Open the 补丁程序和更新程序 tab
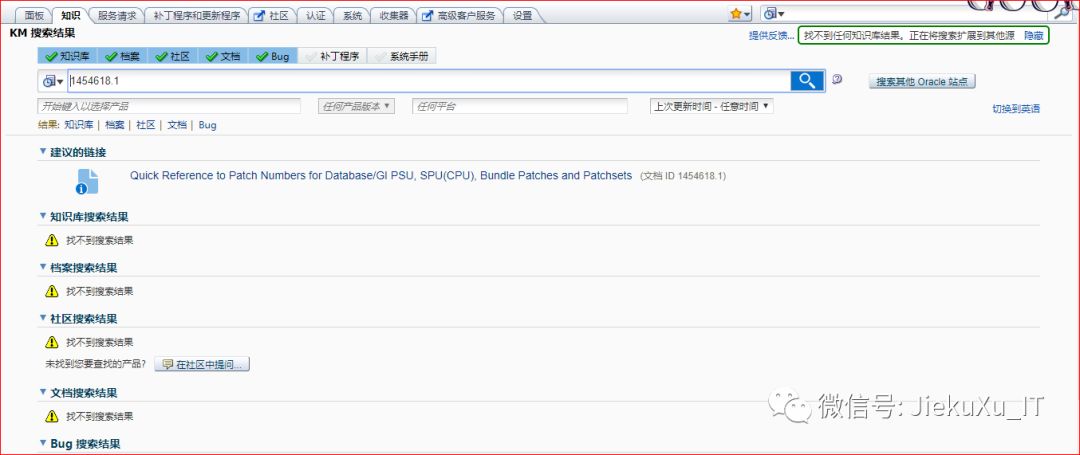1080x455 pixels. click(195, 15)
